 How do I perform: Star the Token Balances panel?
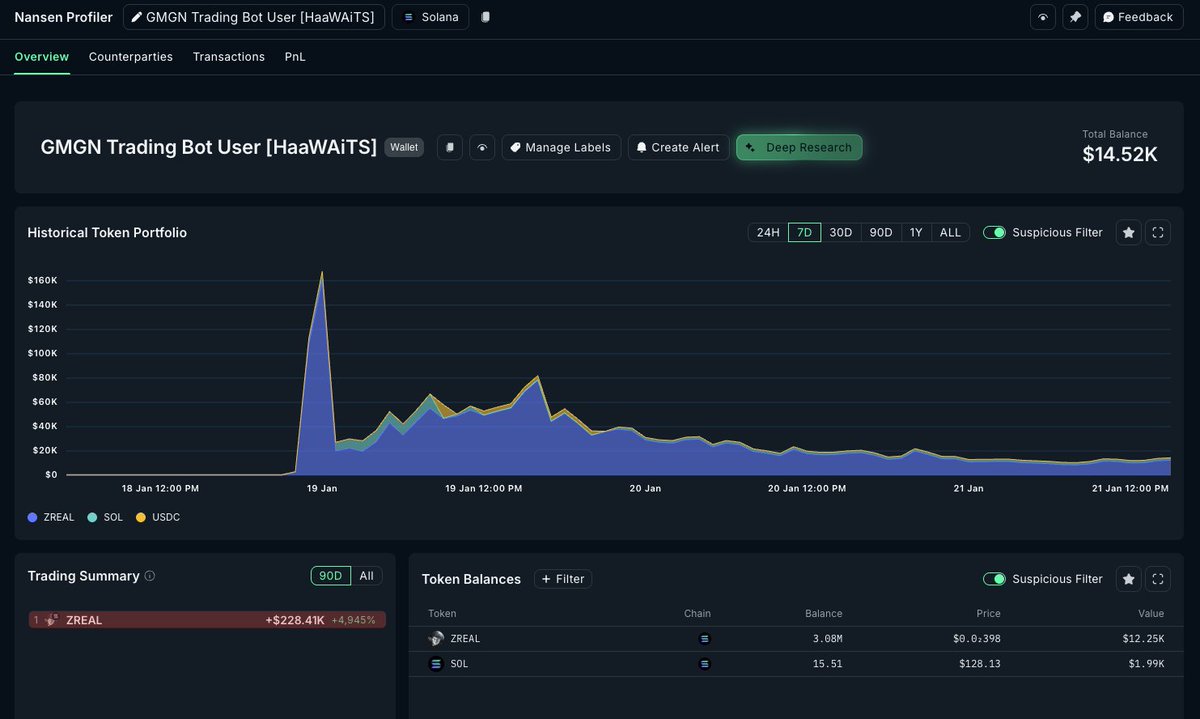(x=1128, y=579)
